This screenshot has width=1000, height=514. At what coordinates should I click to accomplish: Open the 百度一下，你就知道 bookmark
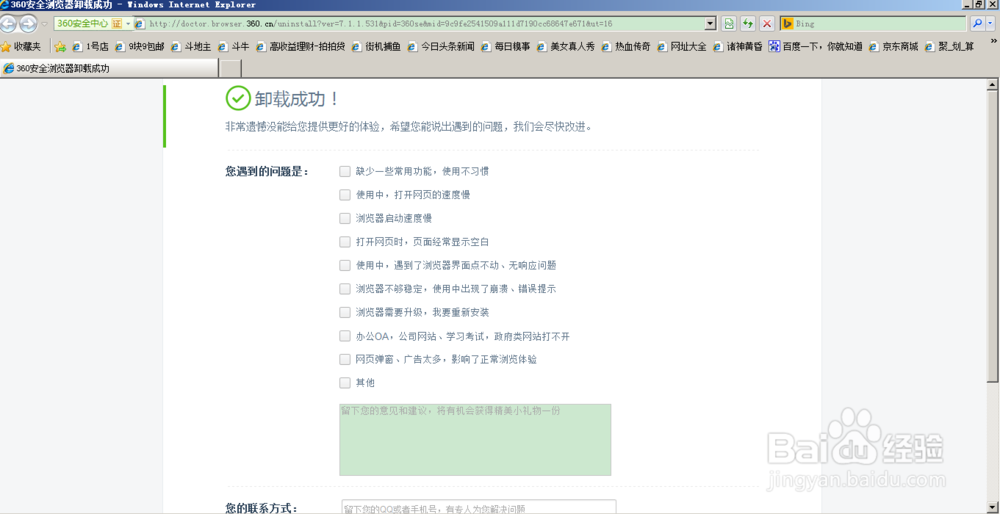tap(816, 46)
